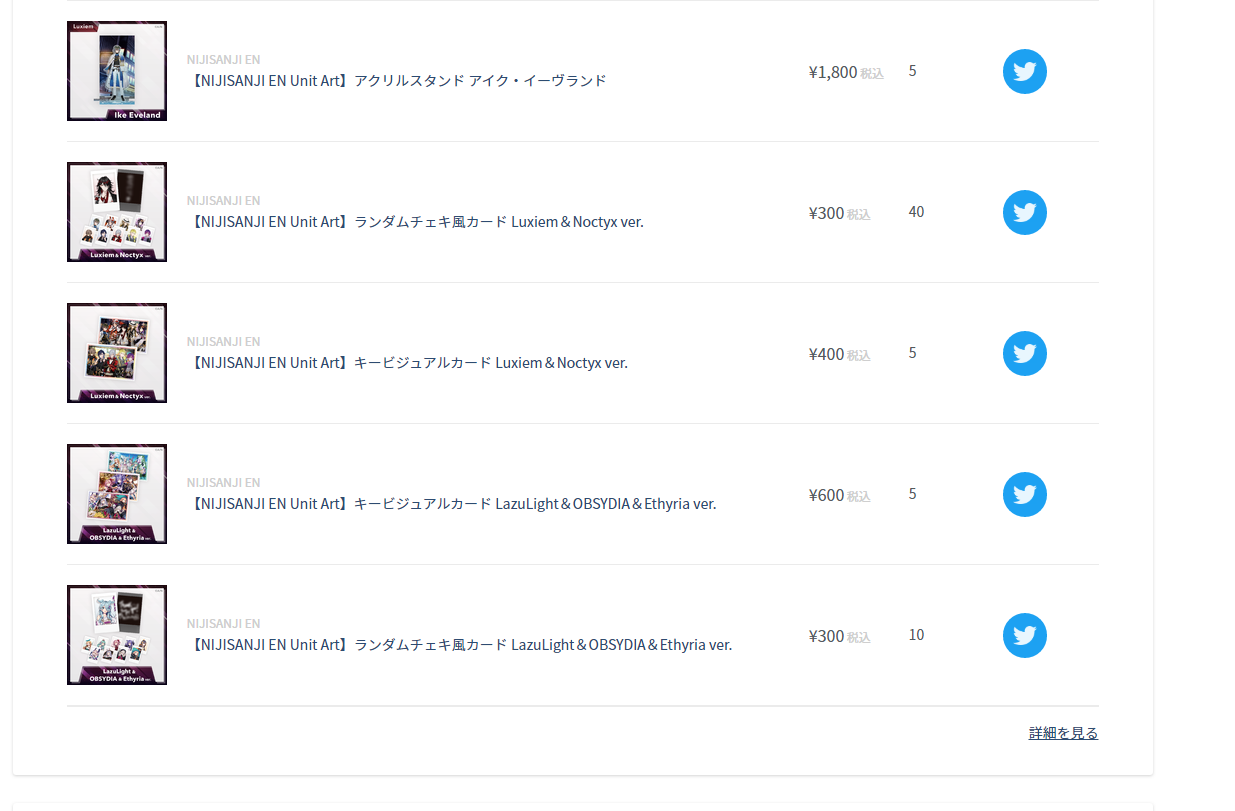Open キービジュアルカード Luxiem & Noctyx ver. link
Viewport: 1235px width, 811px height.
click(x=407, y=363)
